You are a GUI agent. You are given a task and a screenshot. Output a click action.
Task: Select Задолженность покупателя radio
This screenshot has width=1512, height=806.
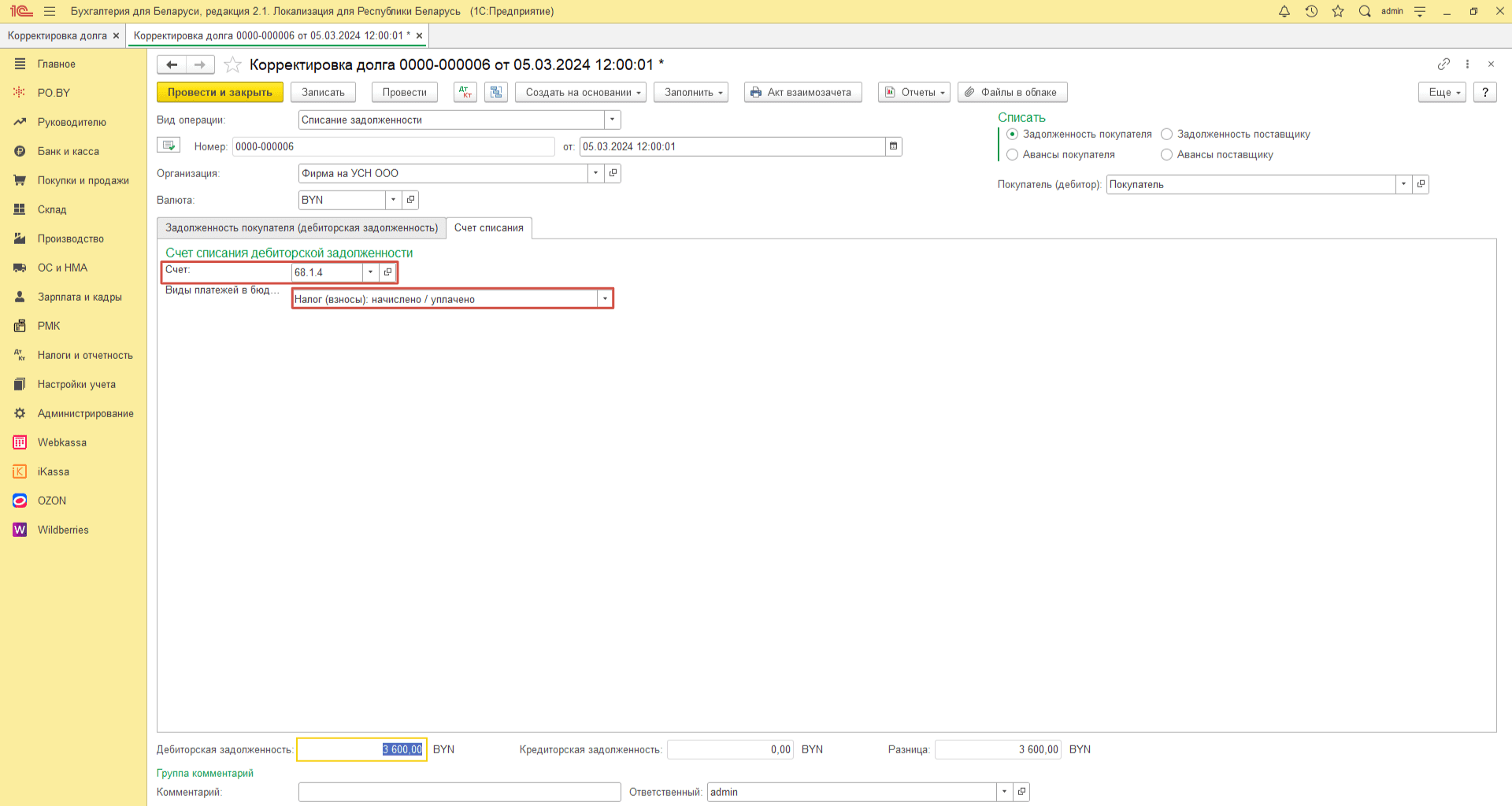click(1013, 135)
